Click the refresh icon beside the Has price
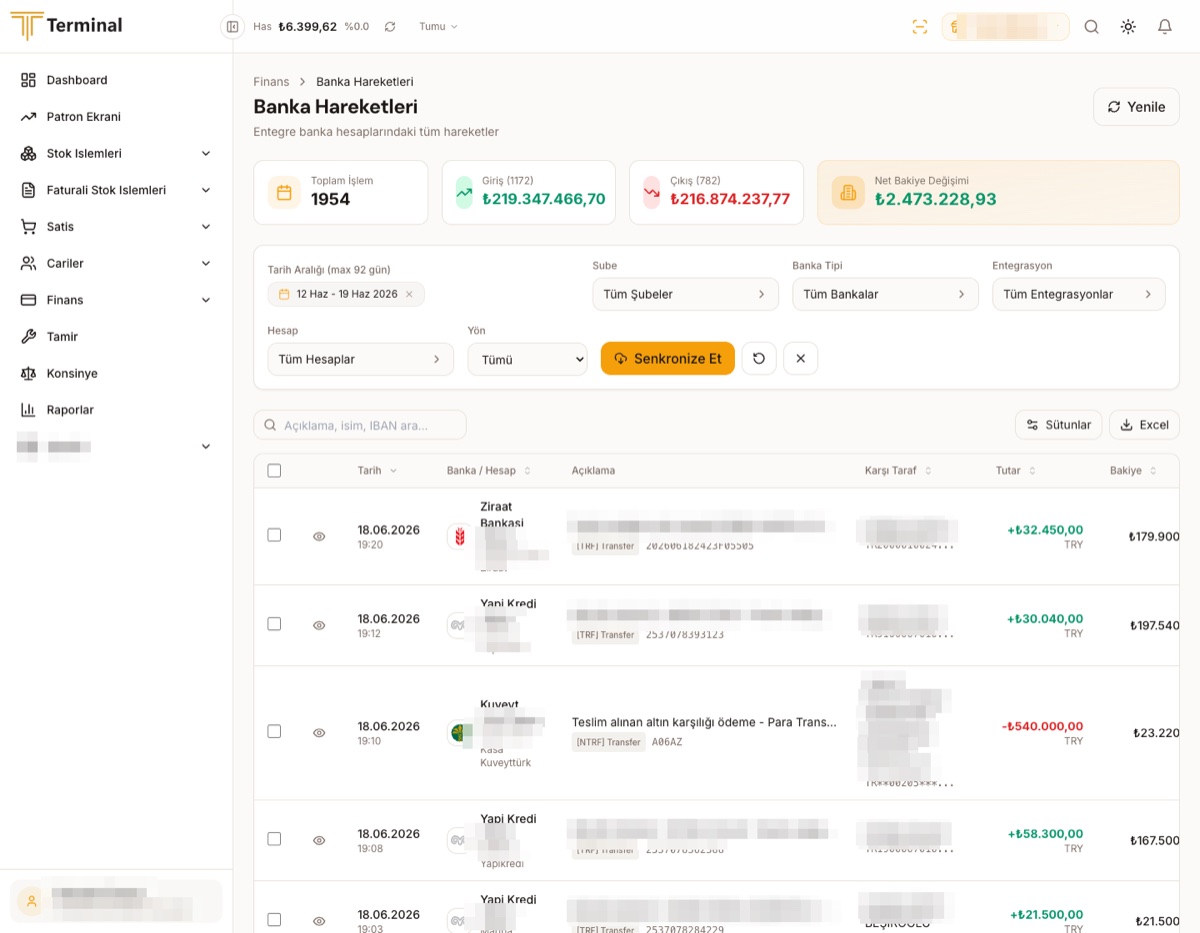Viewport: 1200px width, 933px height. [x=390, y=27]
